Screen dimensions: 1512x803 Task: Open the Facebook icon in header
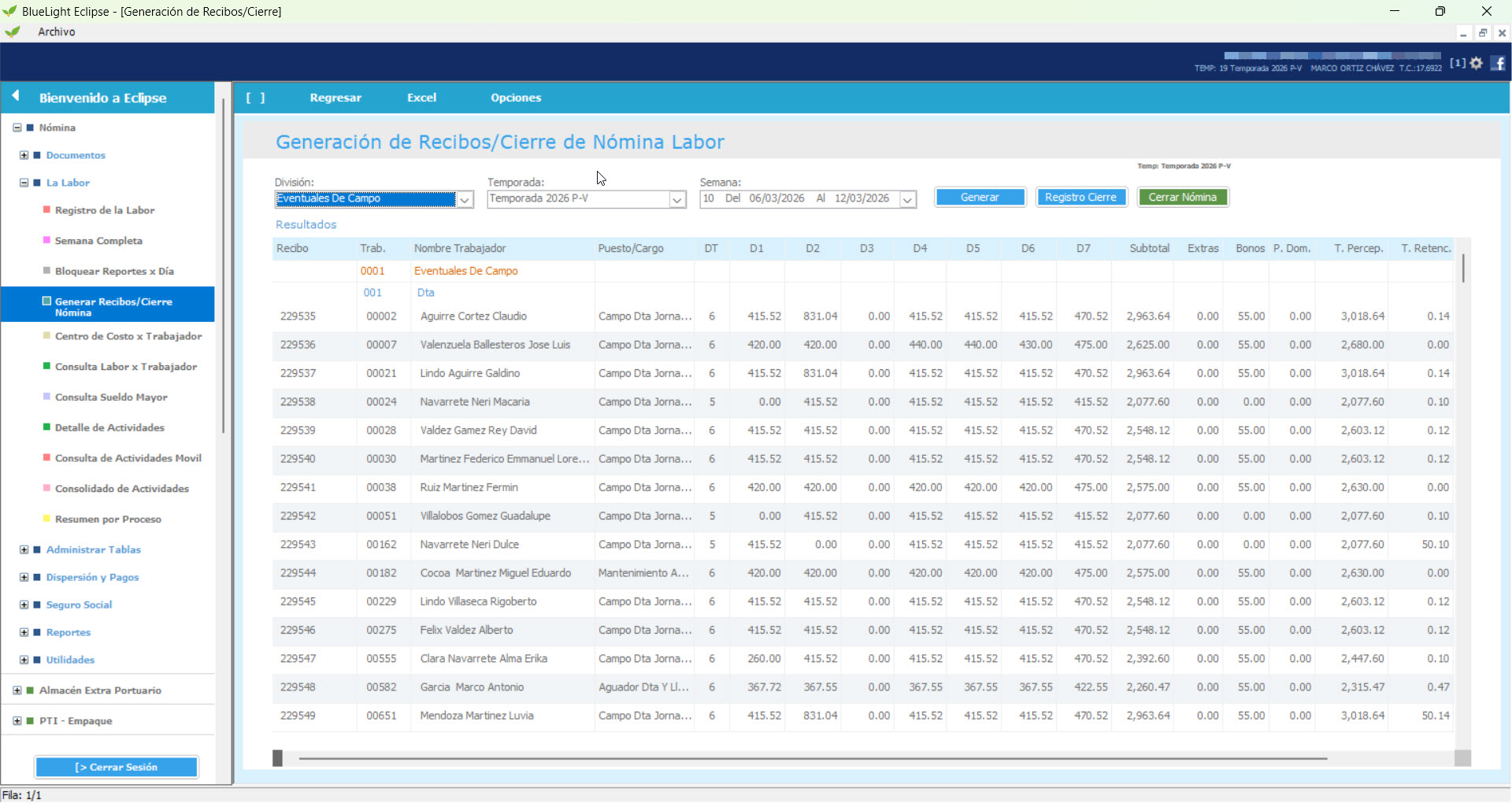coord(1498,63)
